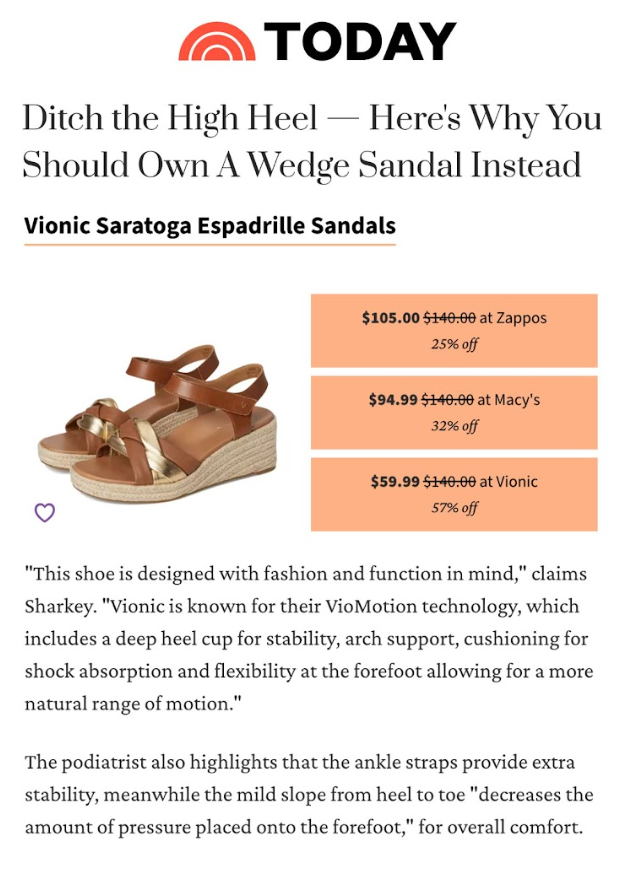639x869 pixels.
Task: Click the 57% off discount label
Action: pos(454,508)
